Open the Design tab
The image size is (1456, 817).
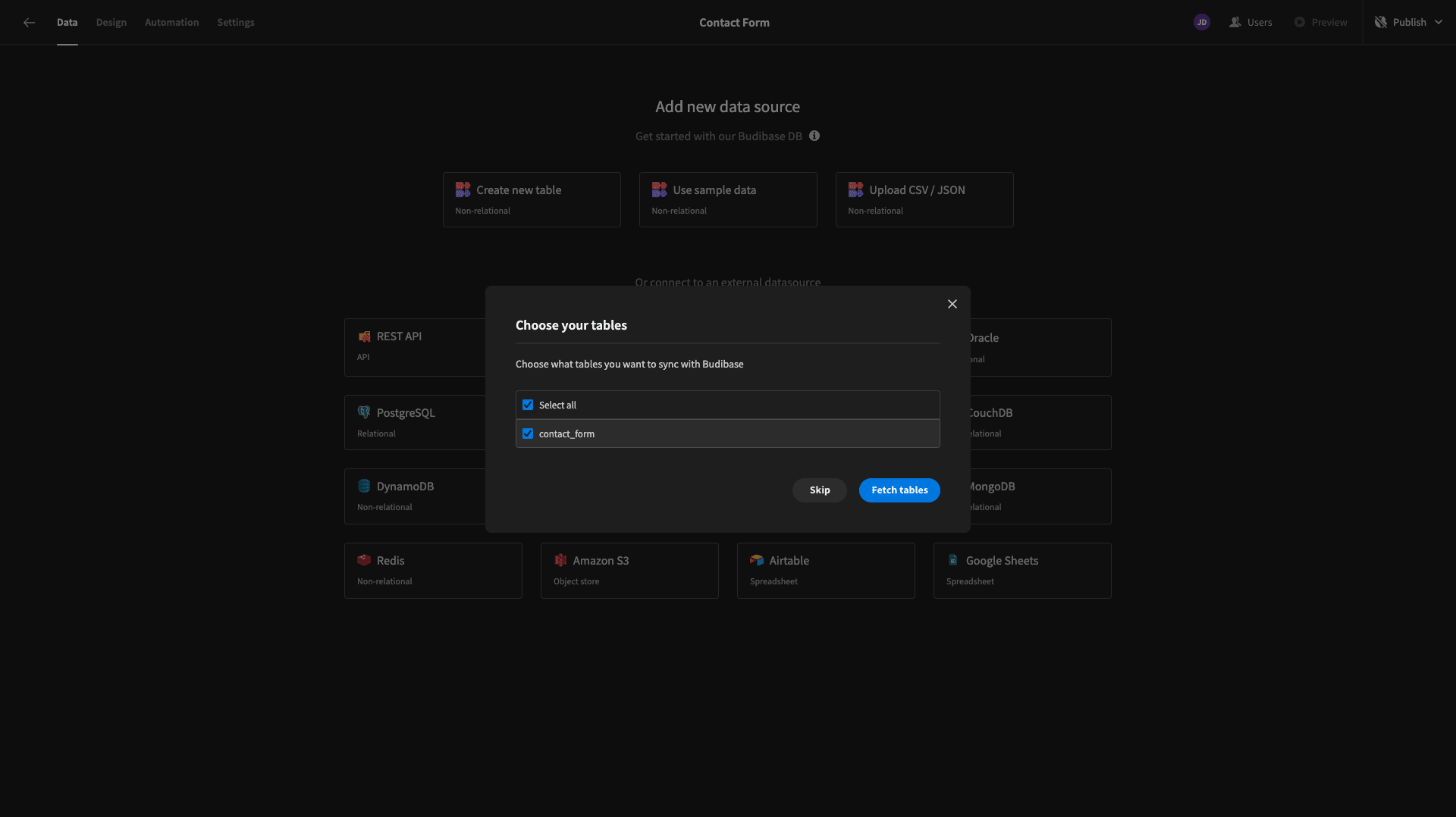pyautogui.click(x=111, y=23)
